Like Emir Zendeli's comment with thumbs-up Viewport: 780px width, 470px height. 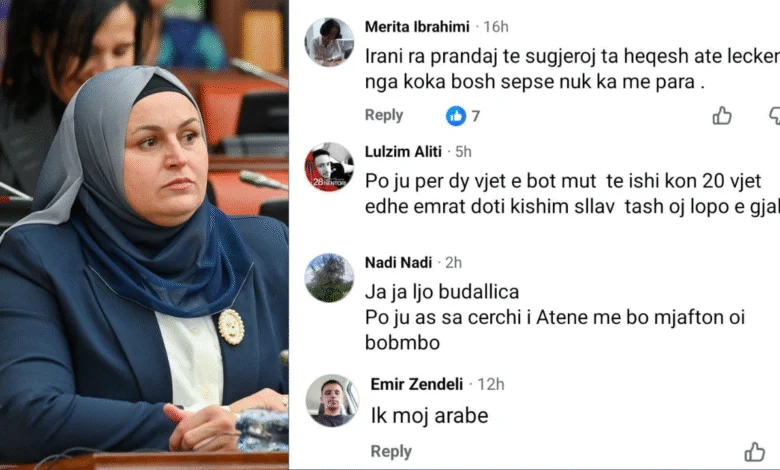point(755,452)
